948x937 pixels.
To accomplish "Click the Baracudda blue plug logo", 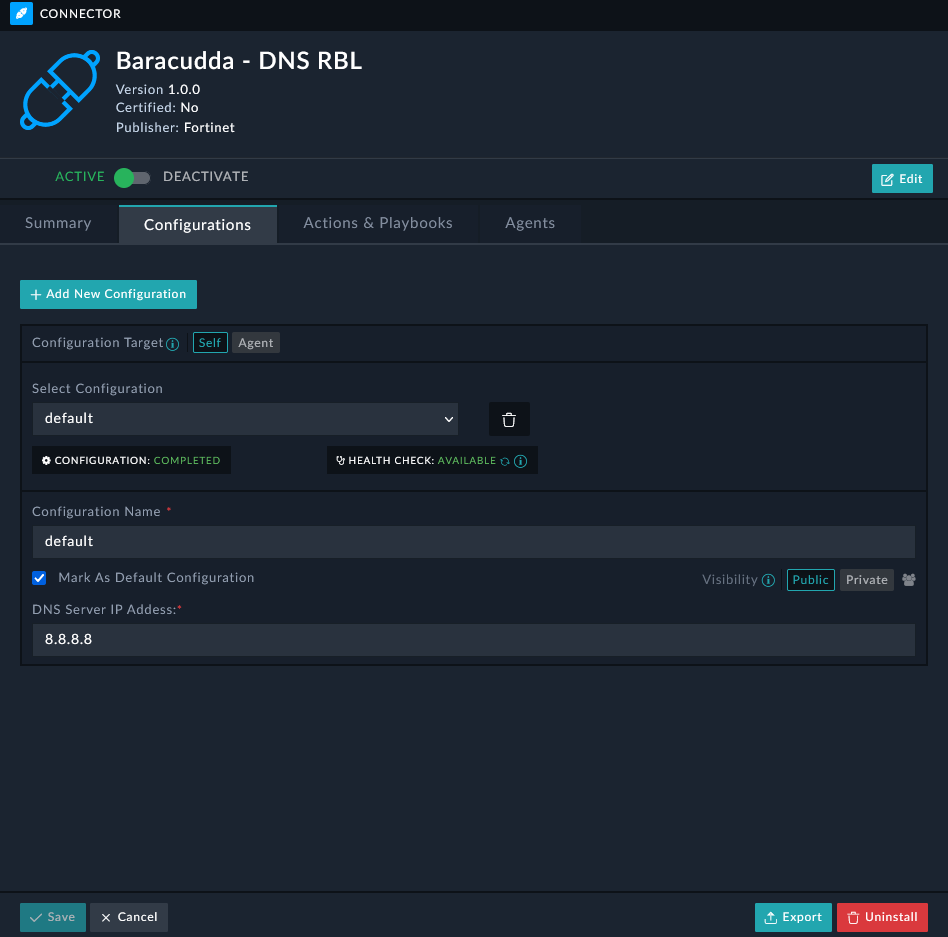I will point(60,89).
